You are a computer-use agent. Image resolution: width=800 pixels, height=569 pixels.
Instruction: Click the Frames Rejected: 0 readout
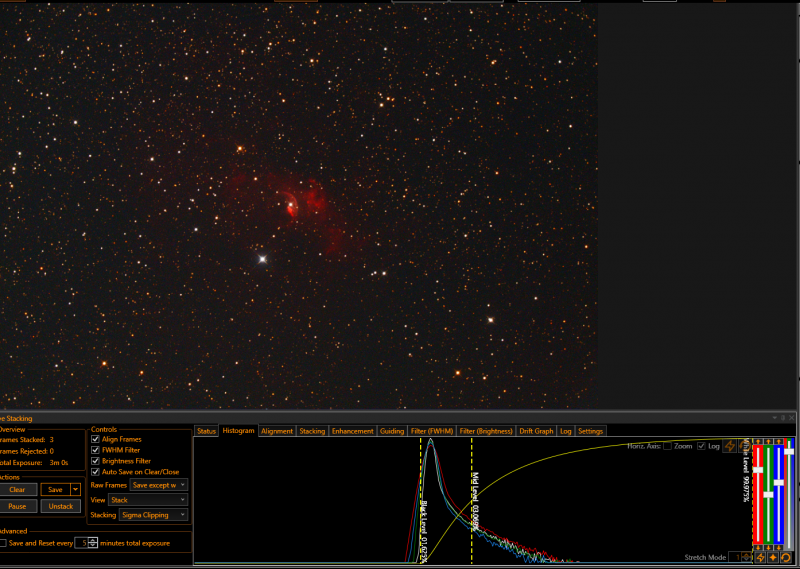[27, 451]
